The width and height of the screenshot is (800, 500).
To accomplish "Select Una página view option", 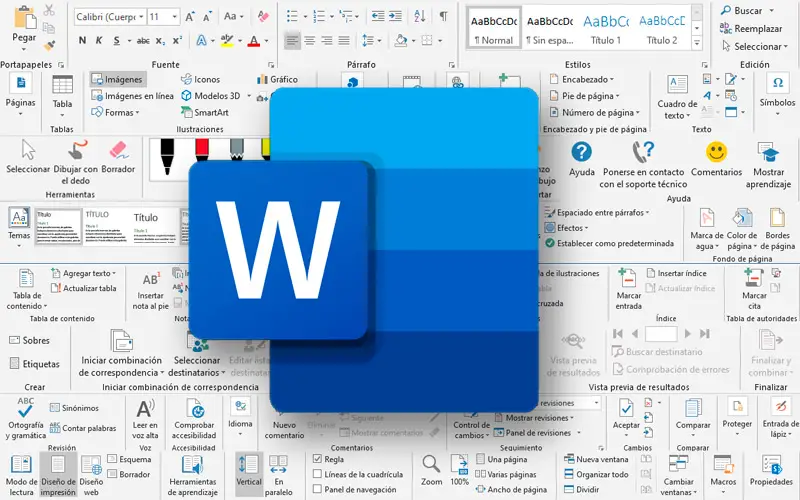I will tap(501, 459).
